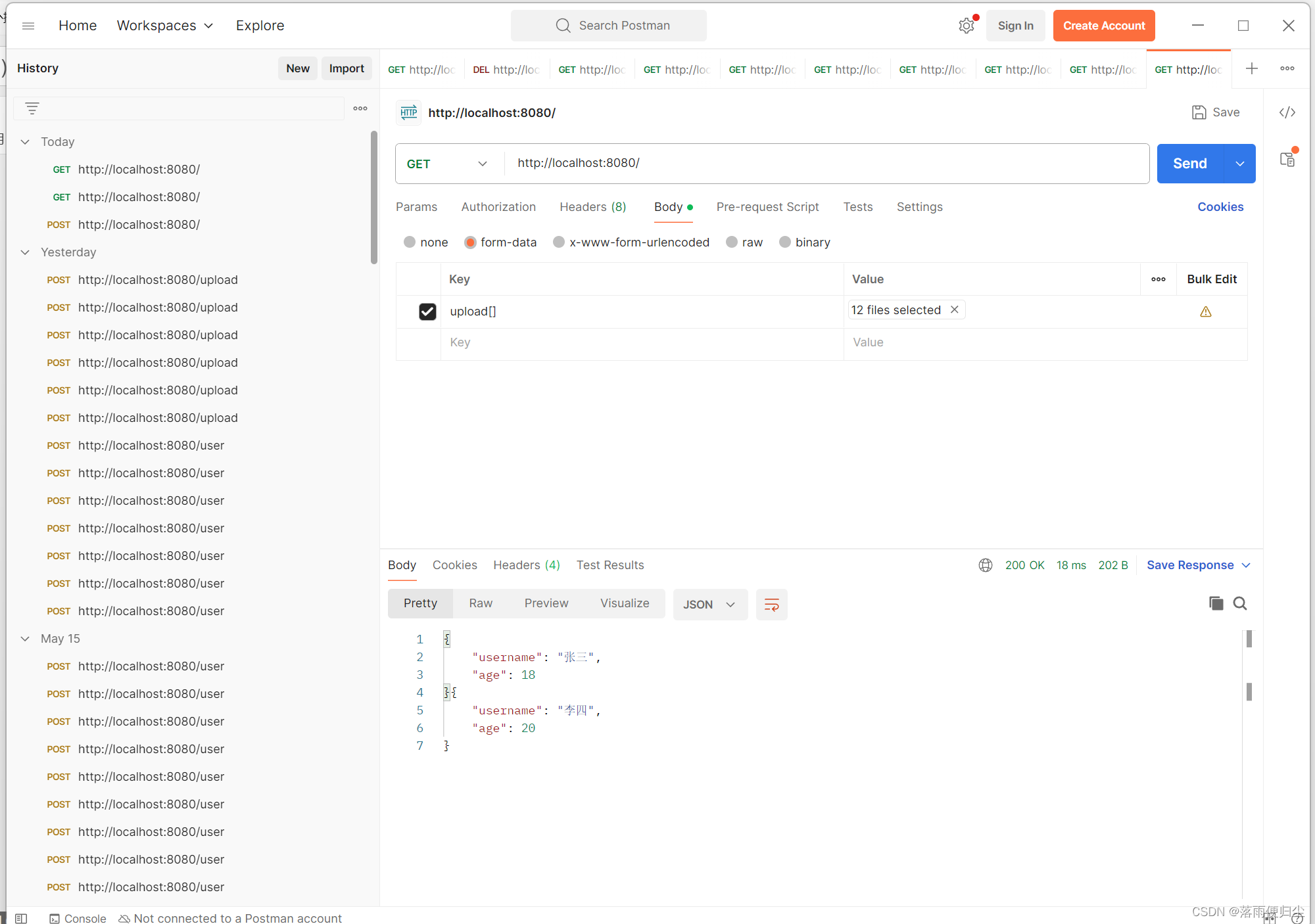Click the warning triangle on upload[] row
1315x924 pixels.
coord(1206,312)
